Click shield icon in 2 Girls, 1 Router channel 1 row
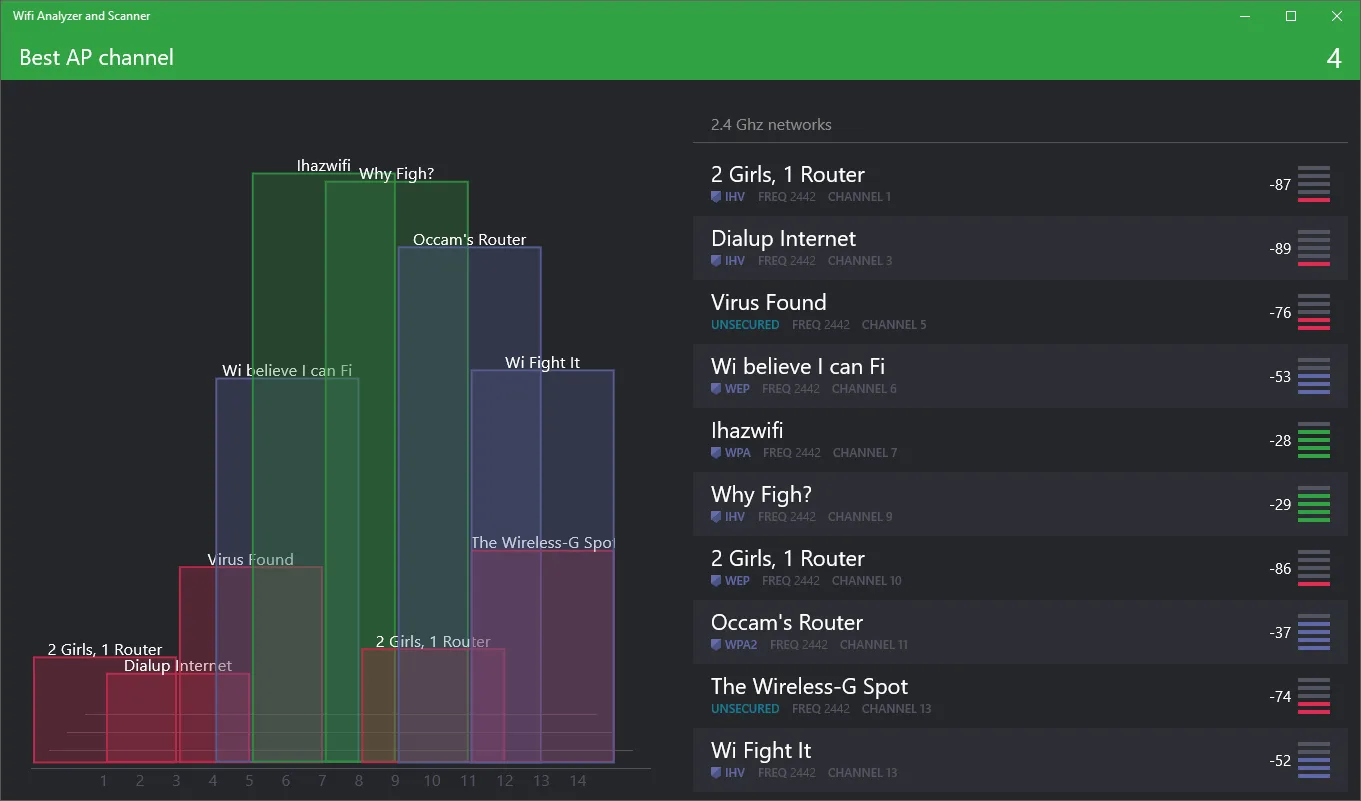Screen dimensions: 1361x801 pyautogui.click(x=716, y=197)
